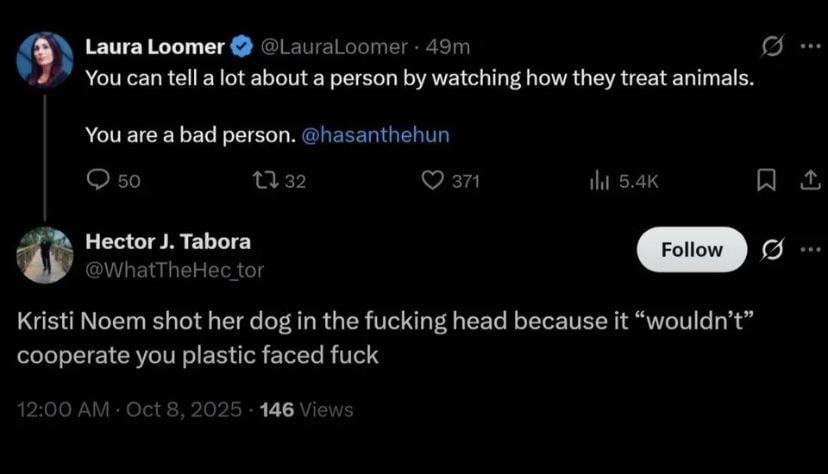Click the @LauraLoomer handle
This screenshot has height=474, width=828.
pyautogui.click(x=334, y=47)
